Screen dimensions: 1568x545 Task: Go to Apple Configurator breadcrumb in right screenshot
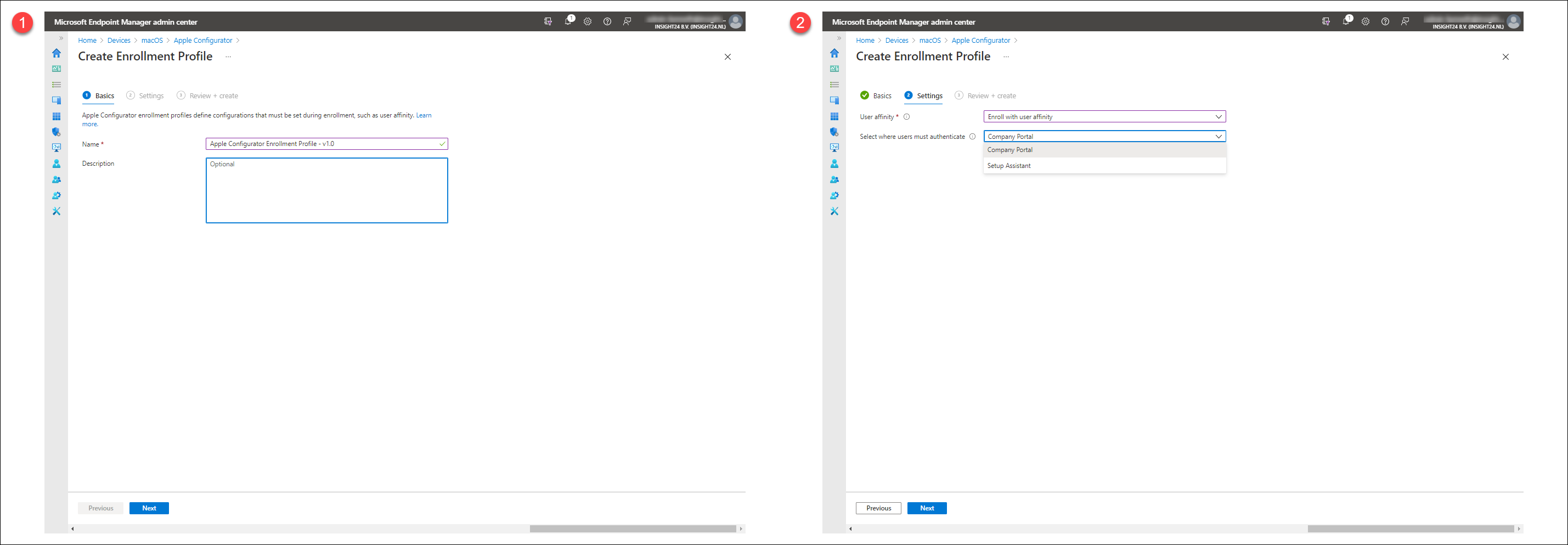(980, 41)
